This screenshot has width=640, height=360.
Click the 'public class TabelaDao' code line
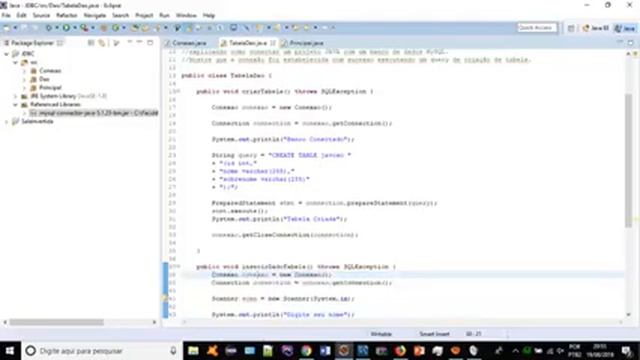(x=226, y=76)
